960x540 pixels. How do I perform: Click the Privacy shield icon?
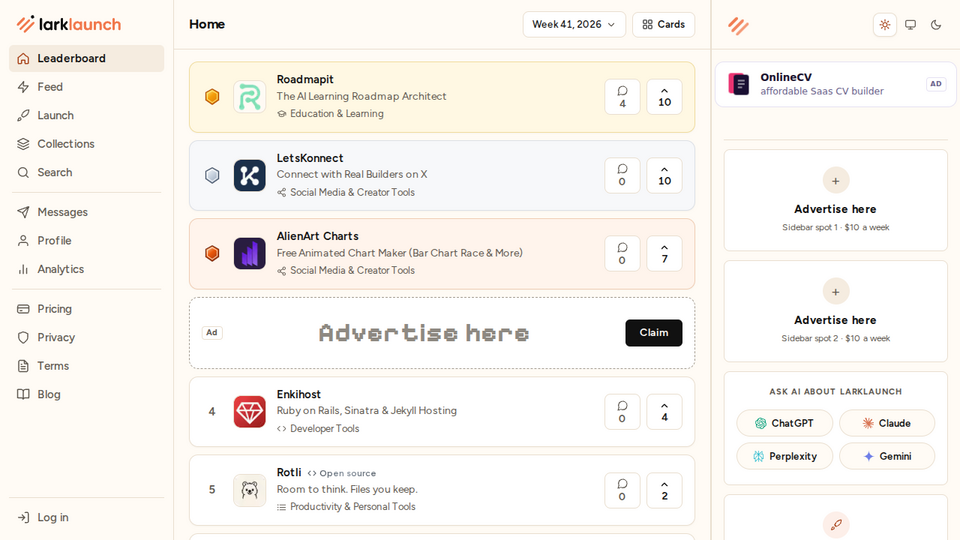tap(23, 337)
